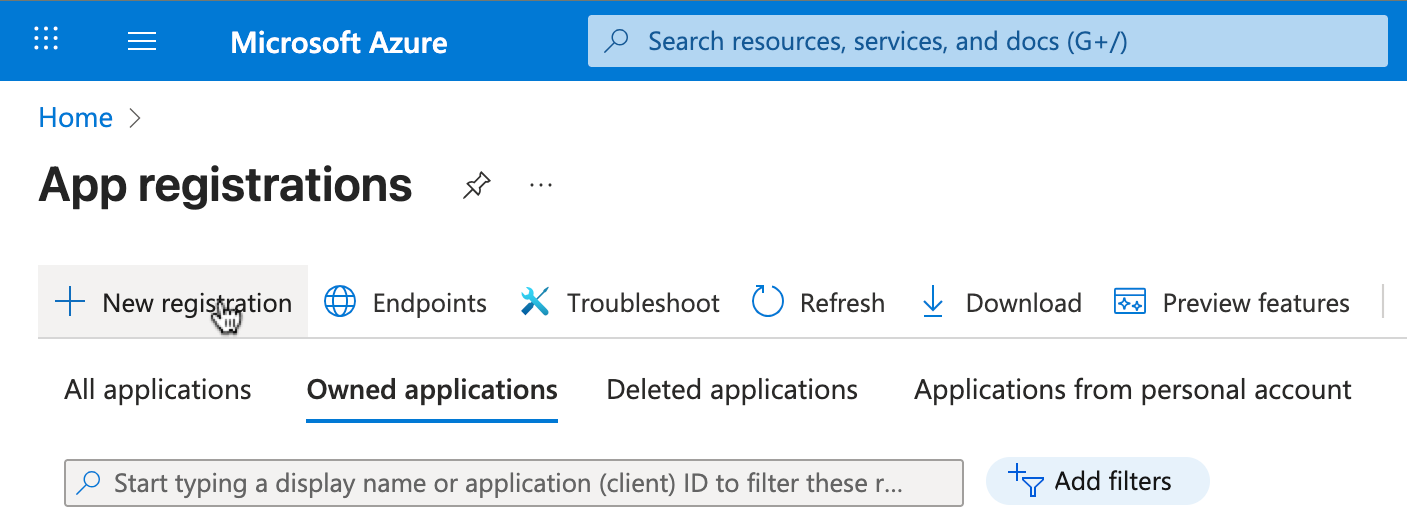
Task: Focus the display name filter input field
Action: [x=513, y=483]
